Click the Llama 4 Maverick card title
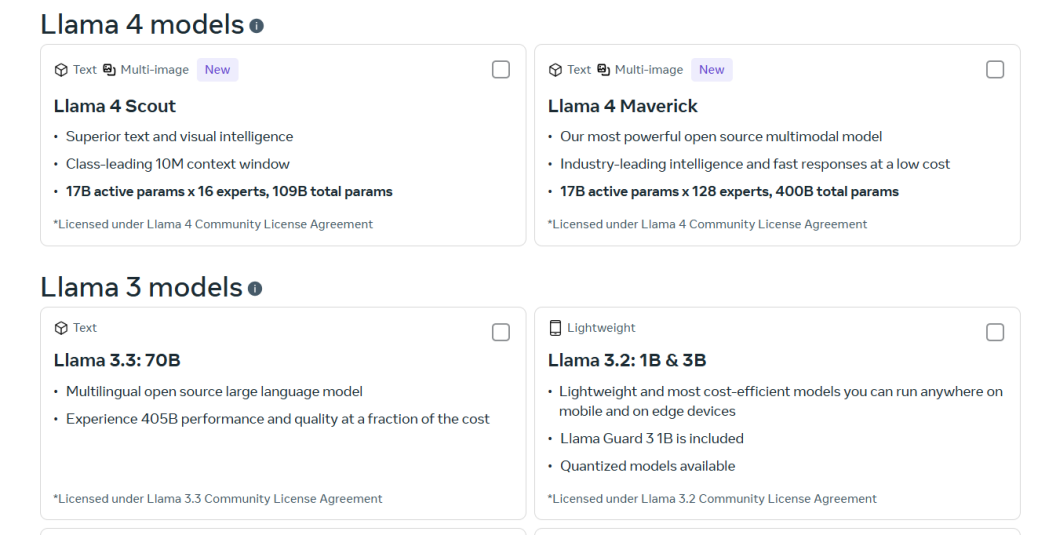1056x535 pixels. pyautogui.click(x=623, y=106)
